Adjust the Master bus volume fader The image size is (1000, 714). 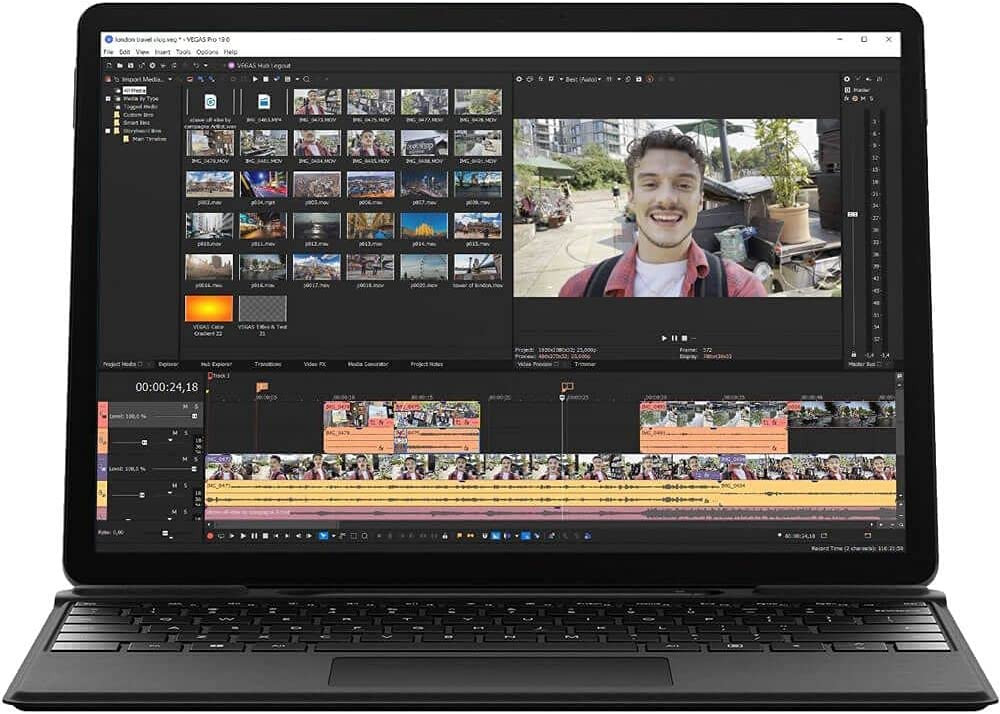[853, 214]
